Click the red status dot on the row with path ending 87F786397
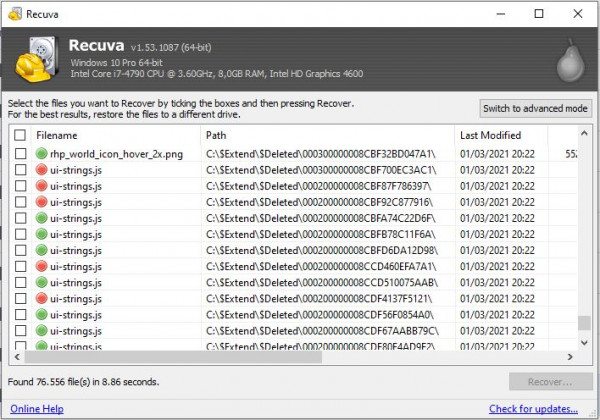This screenshot has width=600, height=420. click(x=41, y=186)
